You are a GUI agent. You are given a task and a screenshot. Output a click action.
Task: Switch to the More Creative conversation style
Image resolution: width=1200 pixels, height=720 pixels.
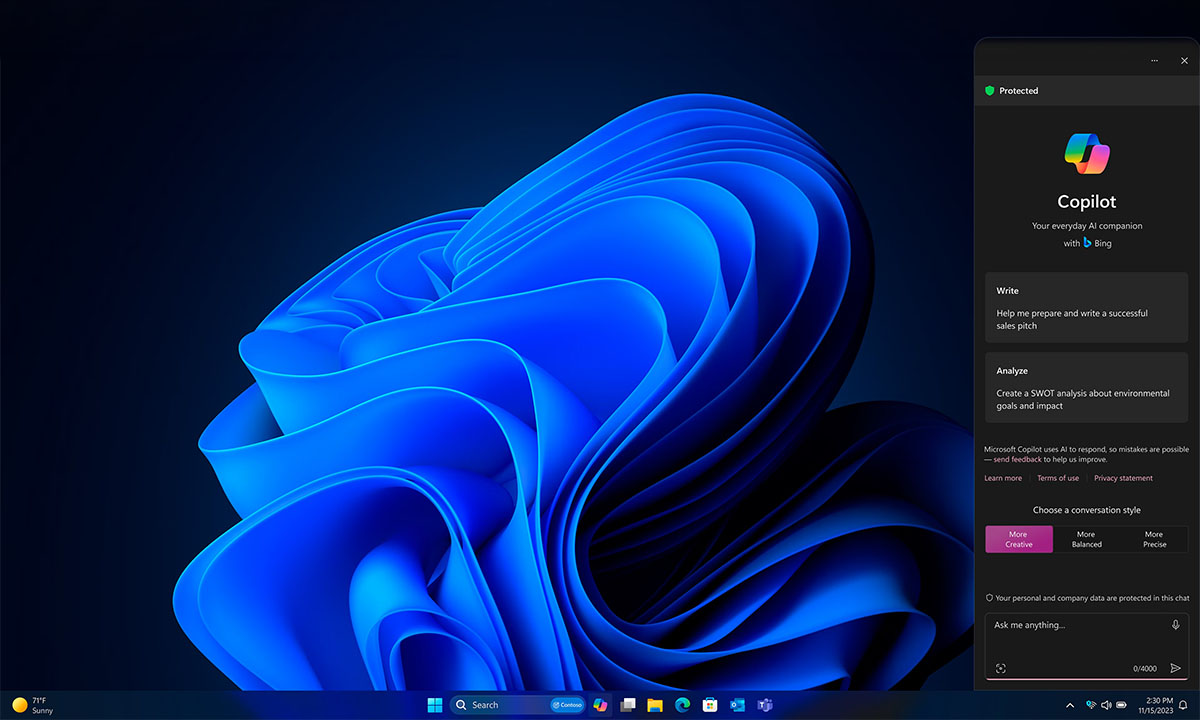pos(1018,539)
